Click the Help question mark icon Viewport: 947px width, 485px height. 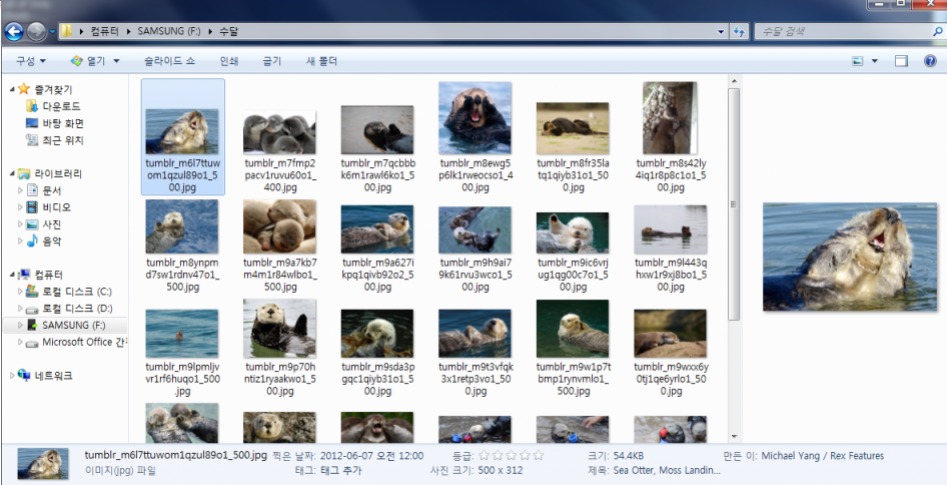tap(929, 61)
